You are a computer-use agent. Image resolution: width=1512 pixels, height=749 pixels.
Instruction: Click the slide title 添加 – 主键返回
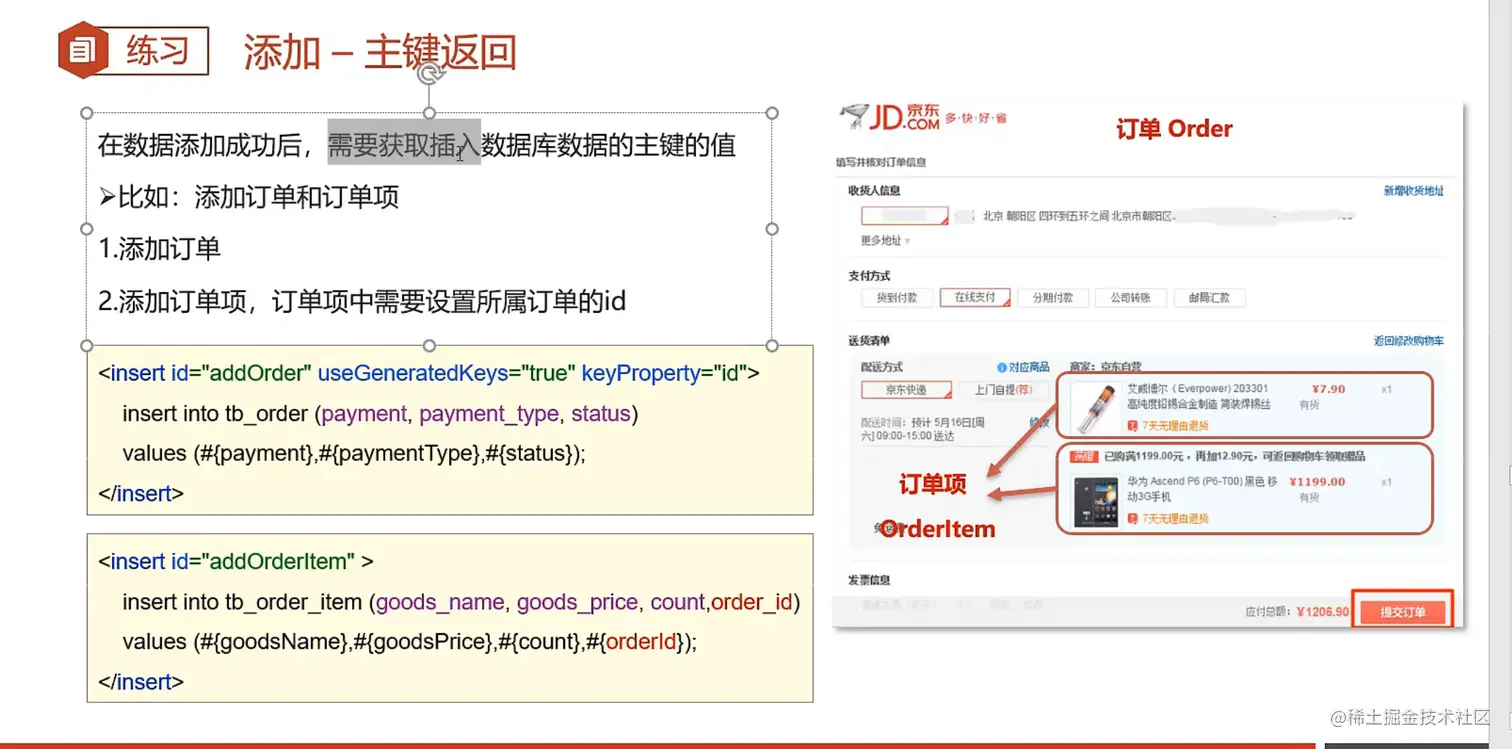point(380,52)
